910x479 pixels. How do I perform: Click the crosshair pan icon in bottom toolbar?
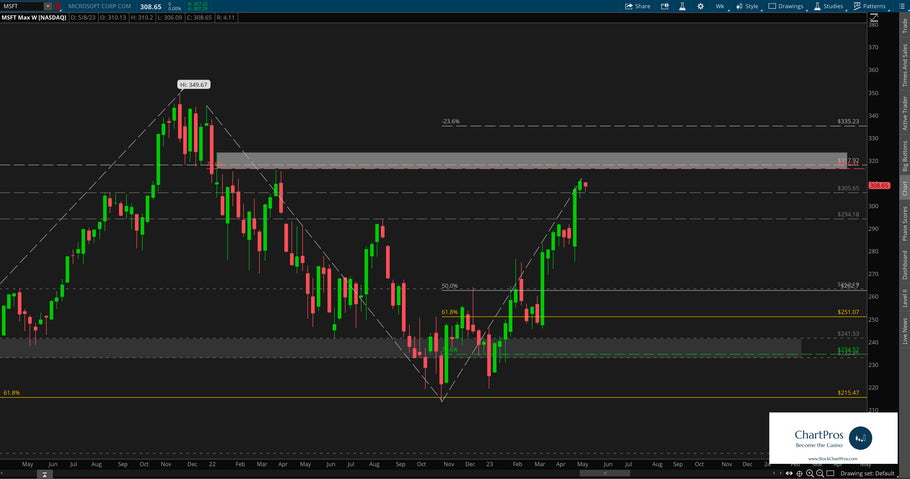pyautogui.click(x=799, y=473)
